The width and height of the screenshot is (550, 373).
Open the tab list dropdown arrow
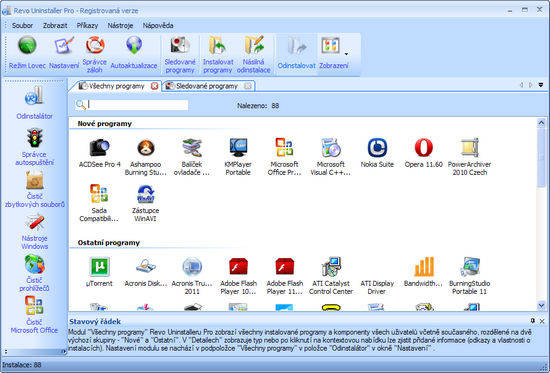[x=541, y=85]
